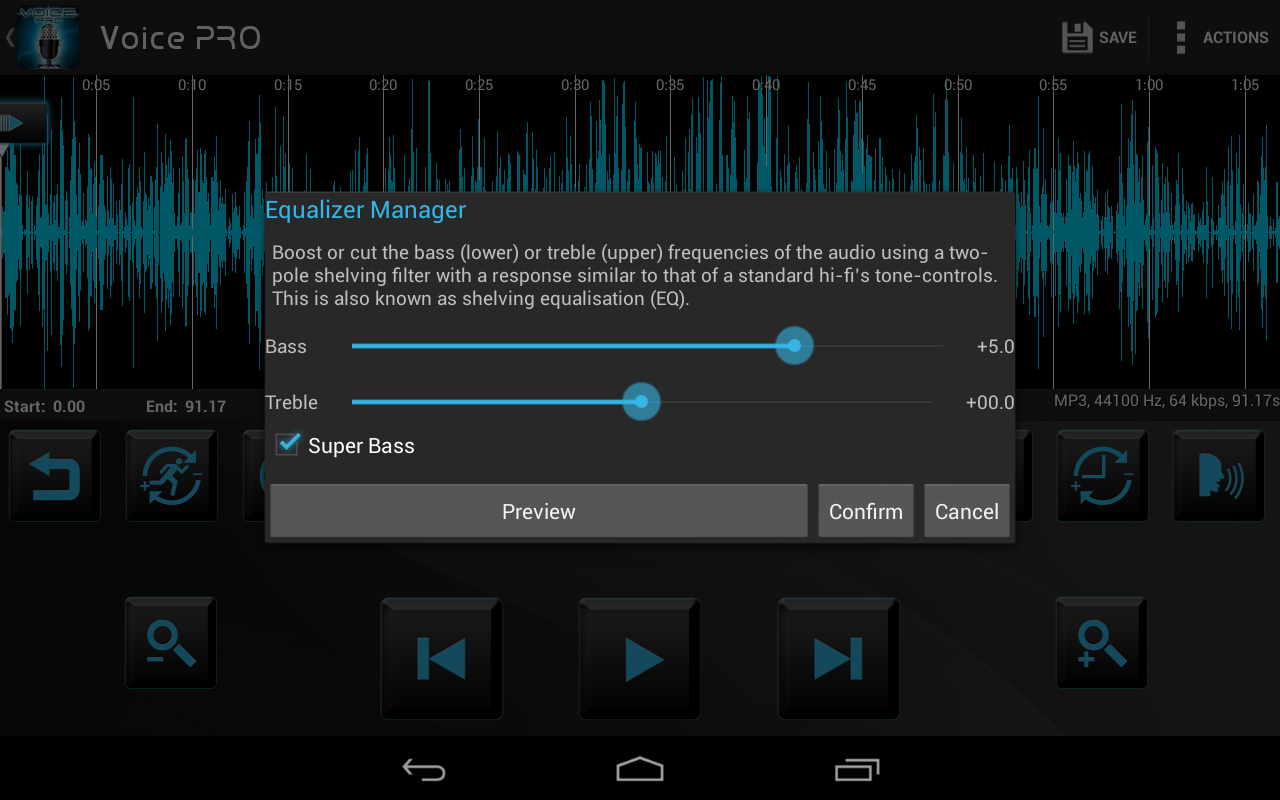Tap the Android back navigation button
This screenshot has height=800, width=1280.
click(424, 769)
